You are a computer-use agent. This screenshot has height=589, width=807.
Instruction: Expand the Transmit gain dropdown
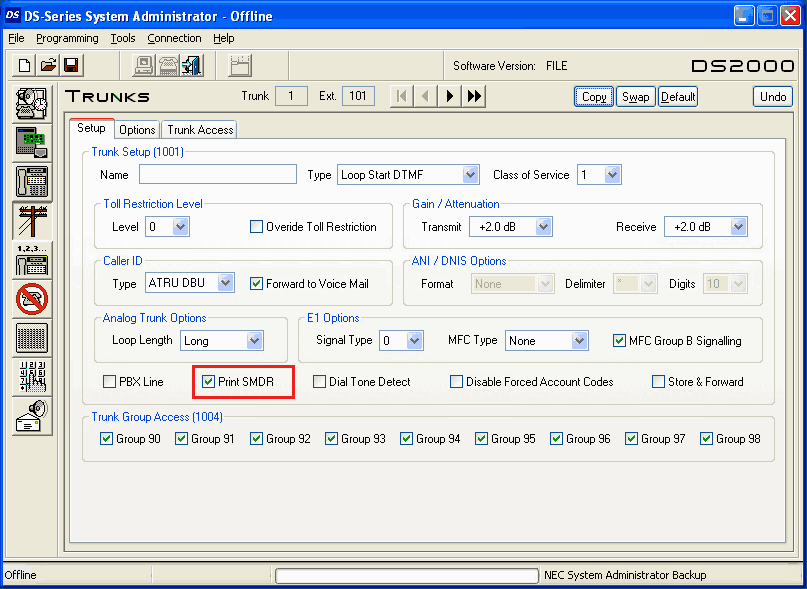(543, 227)
